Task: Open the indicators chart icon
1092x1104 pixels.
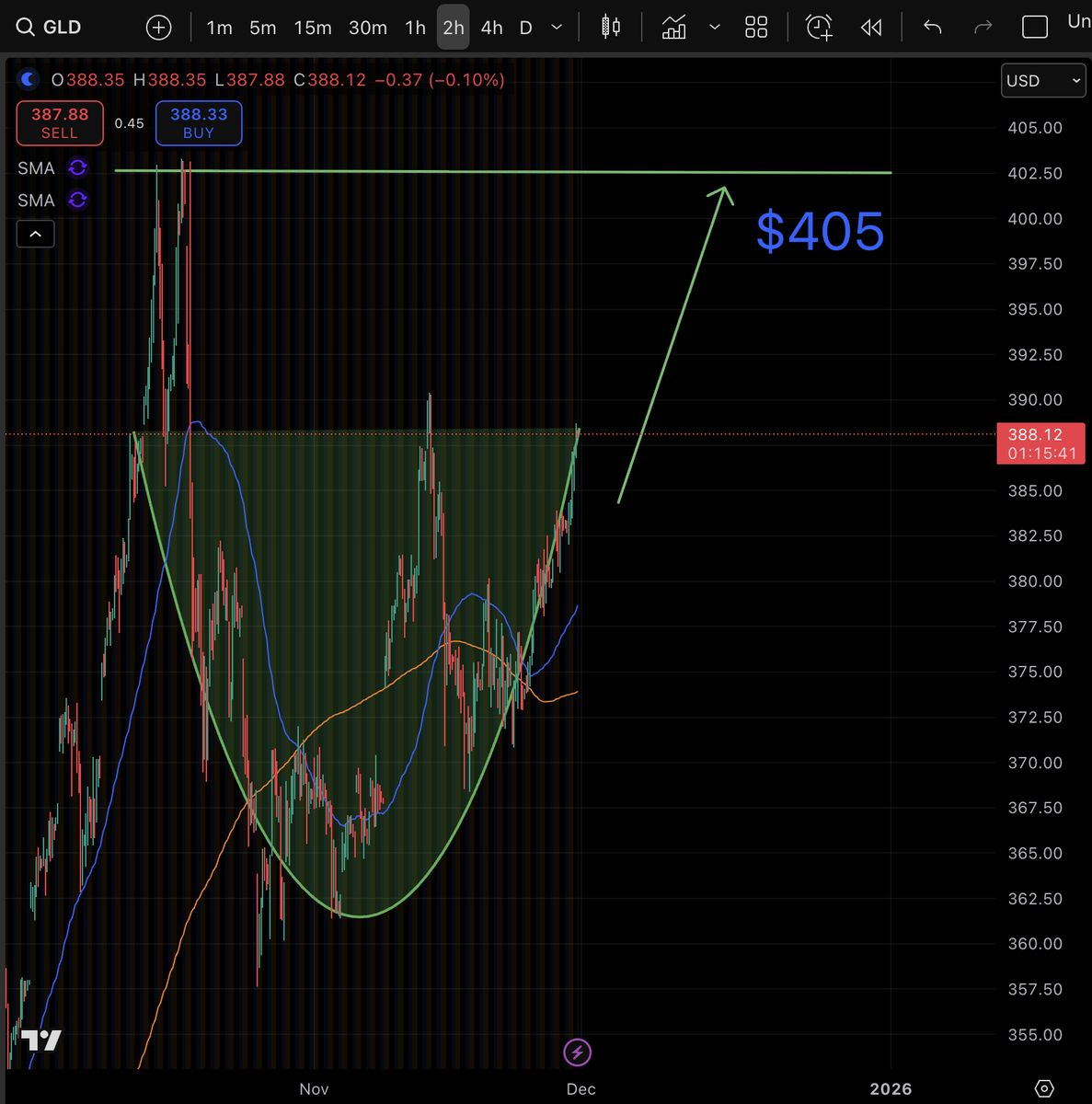Action: tap(673, 27)
